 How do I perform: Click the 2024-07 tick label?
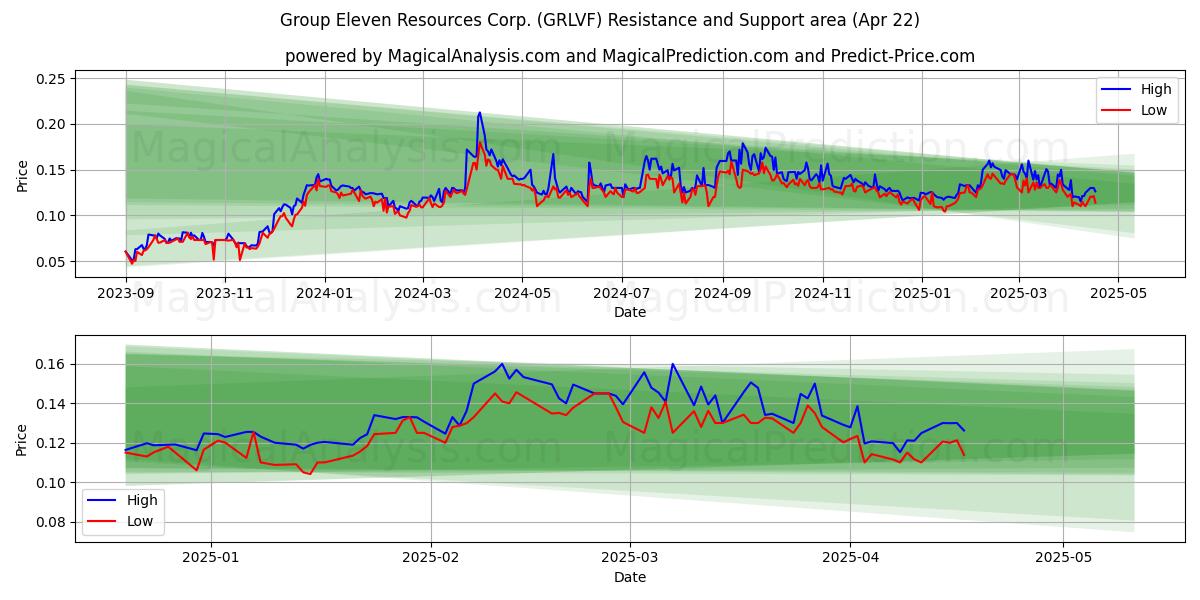coord(622,294)
